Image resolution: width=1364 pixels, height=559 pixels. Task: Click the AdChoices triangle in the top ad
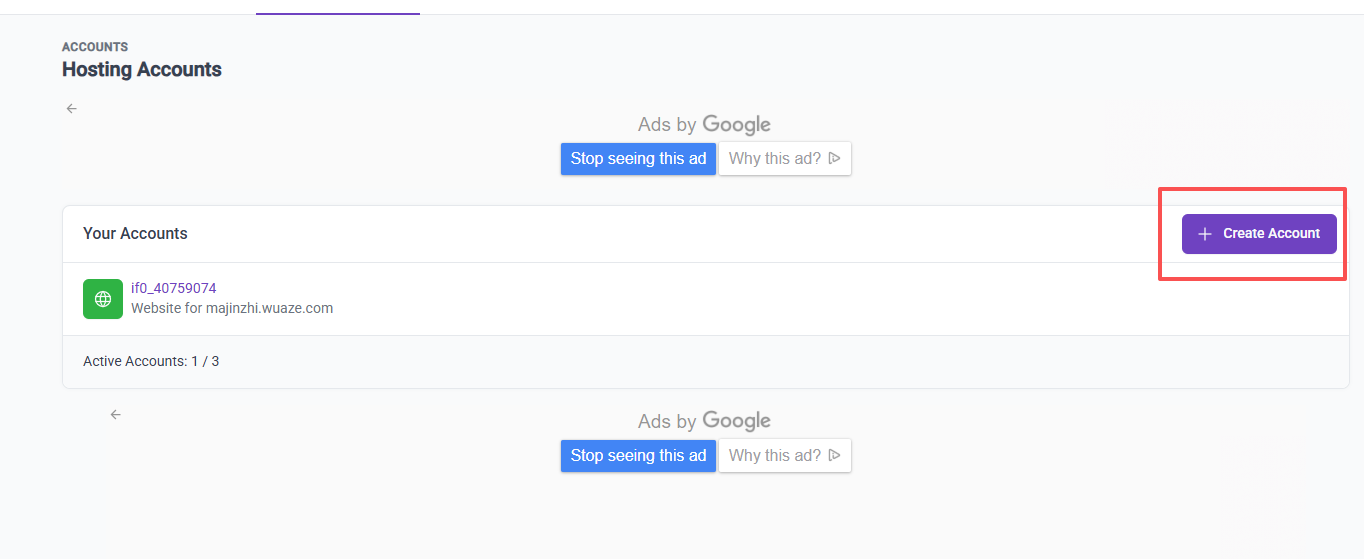point(834,158)
